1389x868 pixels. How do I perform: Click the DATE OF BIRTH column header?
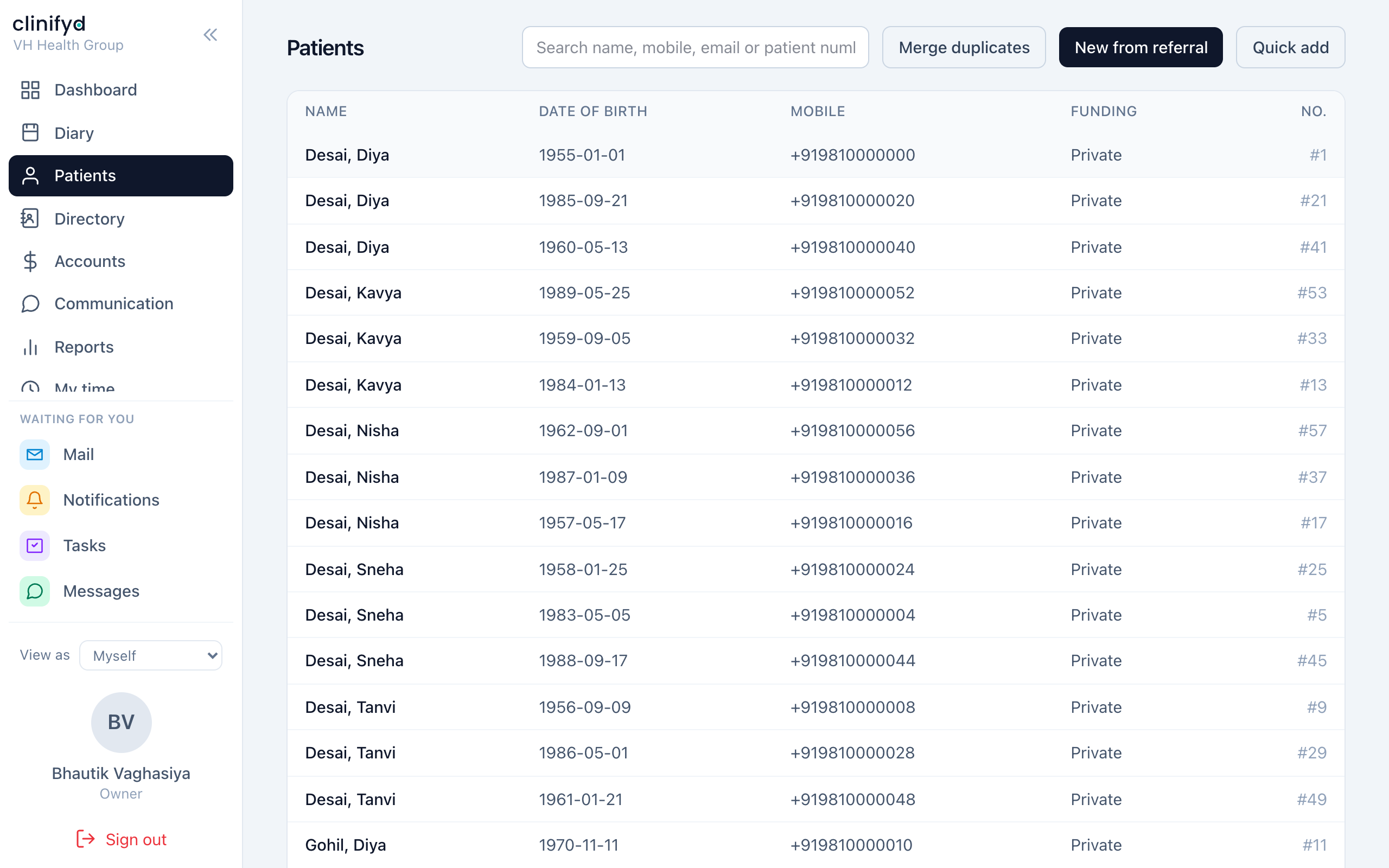pos(593,111)
